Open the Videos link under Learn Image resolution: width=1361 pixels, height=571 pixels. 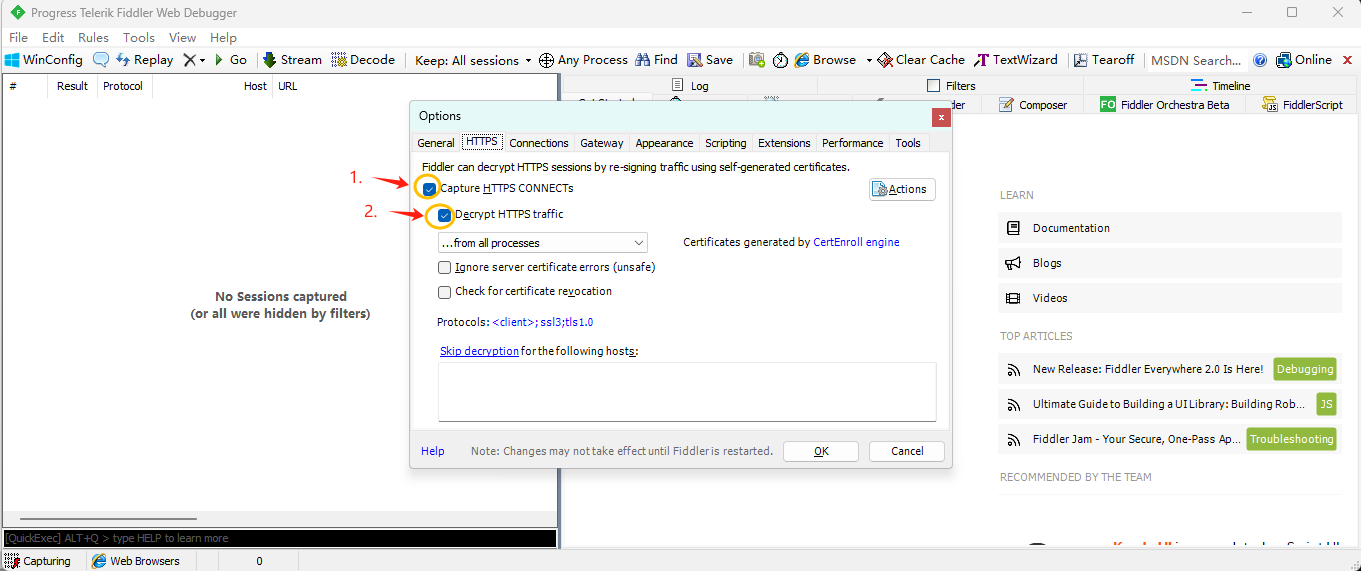(1170, 298)
